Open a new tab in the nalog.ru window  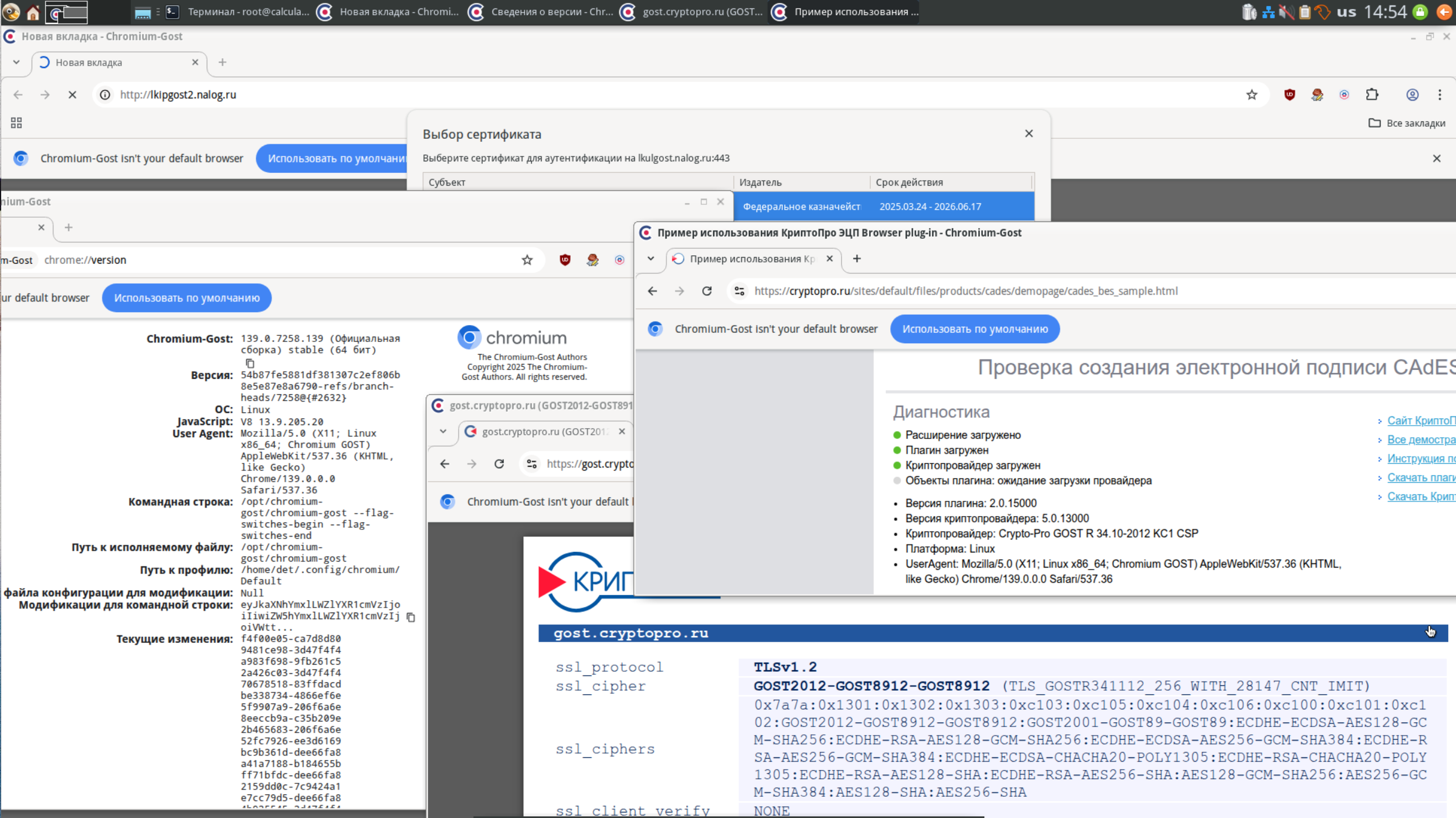223,62
